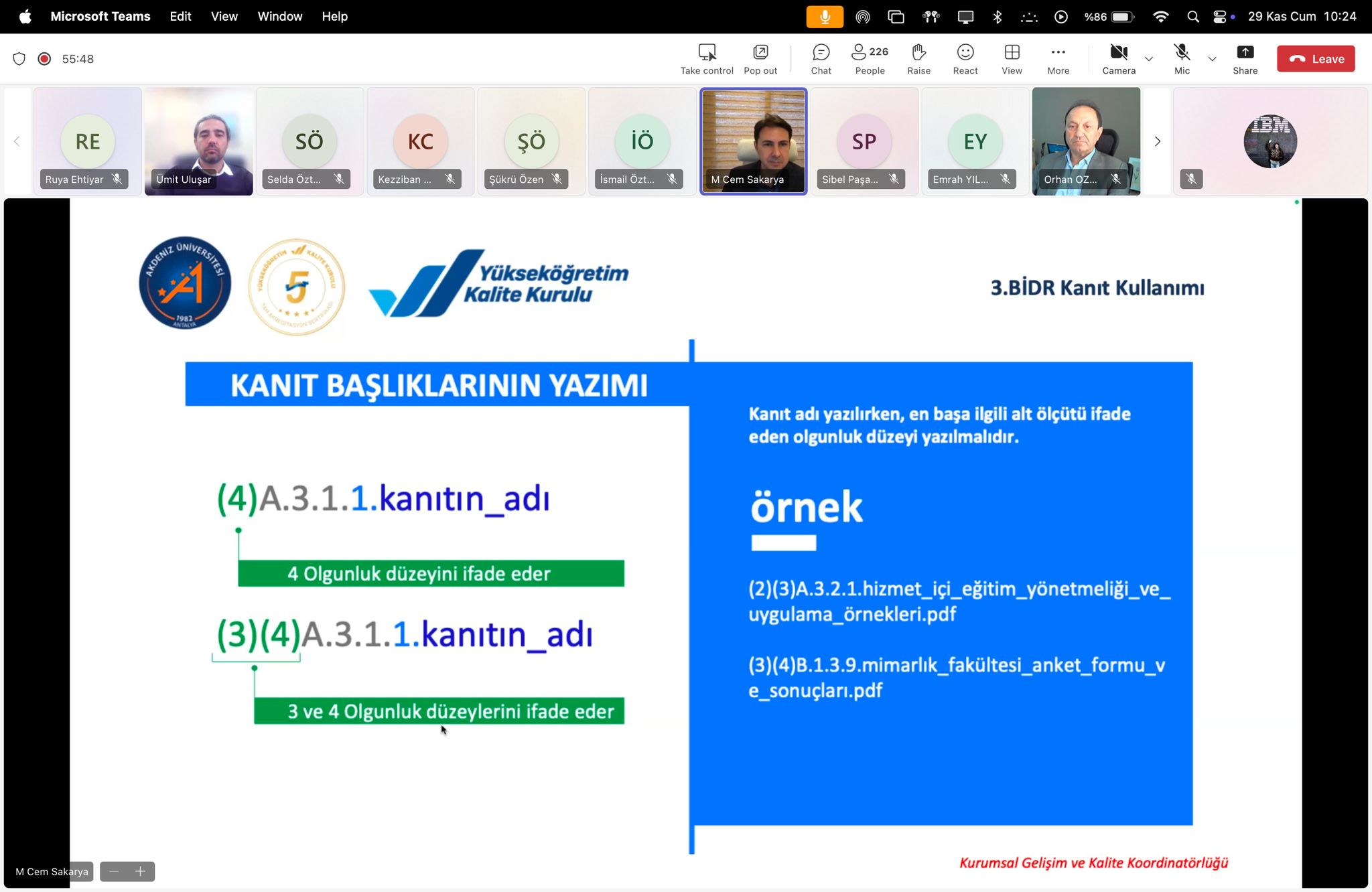Click Take control button
Viewport: 1372px width, 892px height.
(x=707, y=59)
